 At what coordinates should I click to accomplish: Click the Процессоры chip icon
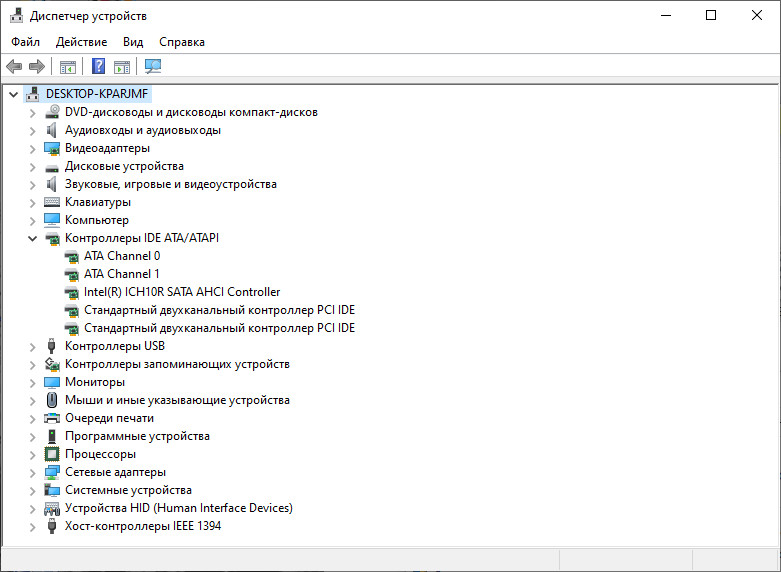(x=52, y=454)
